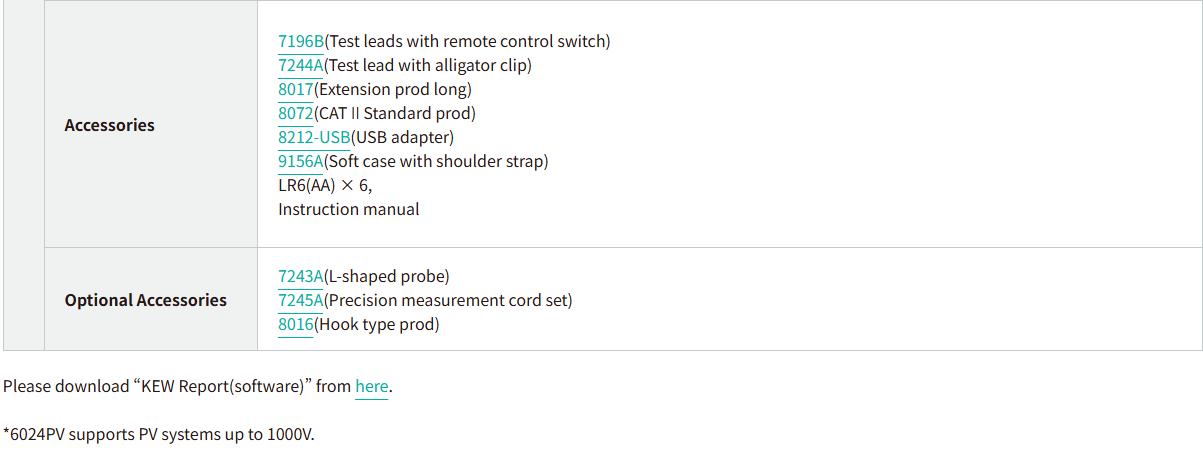Click the Accessories row header cell
Viewport: 1203px width, 464px height.
pos(109,125)
